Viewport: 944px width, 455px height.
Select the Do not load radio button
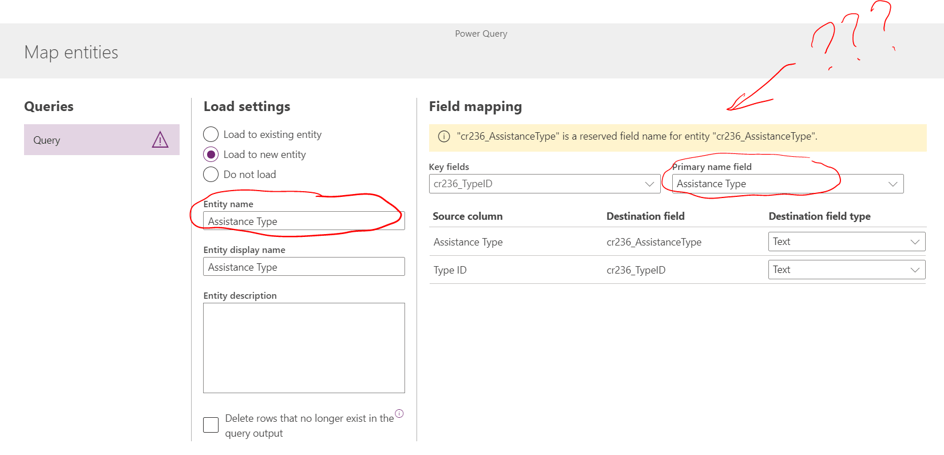[x=211, y=174]
